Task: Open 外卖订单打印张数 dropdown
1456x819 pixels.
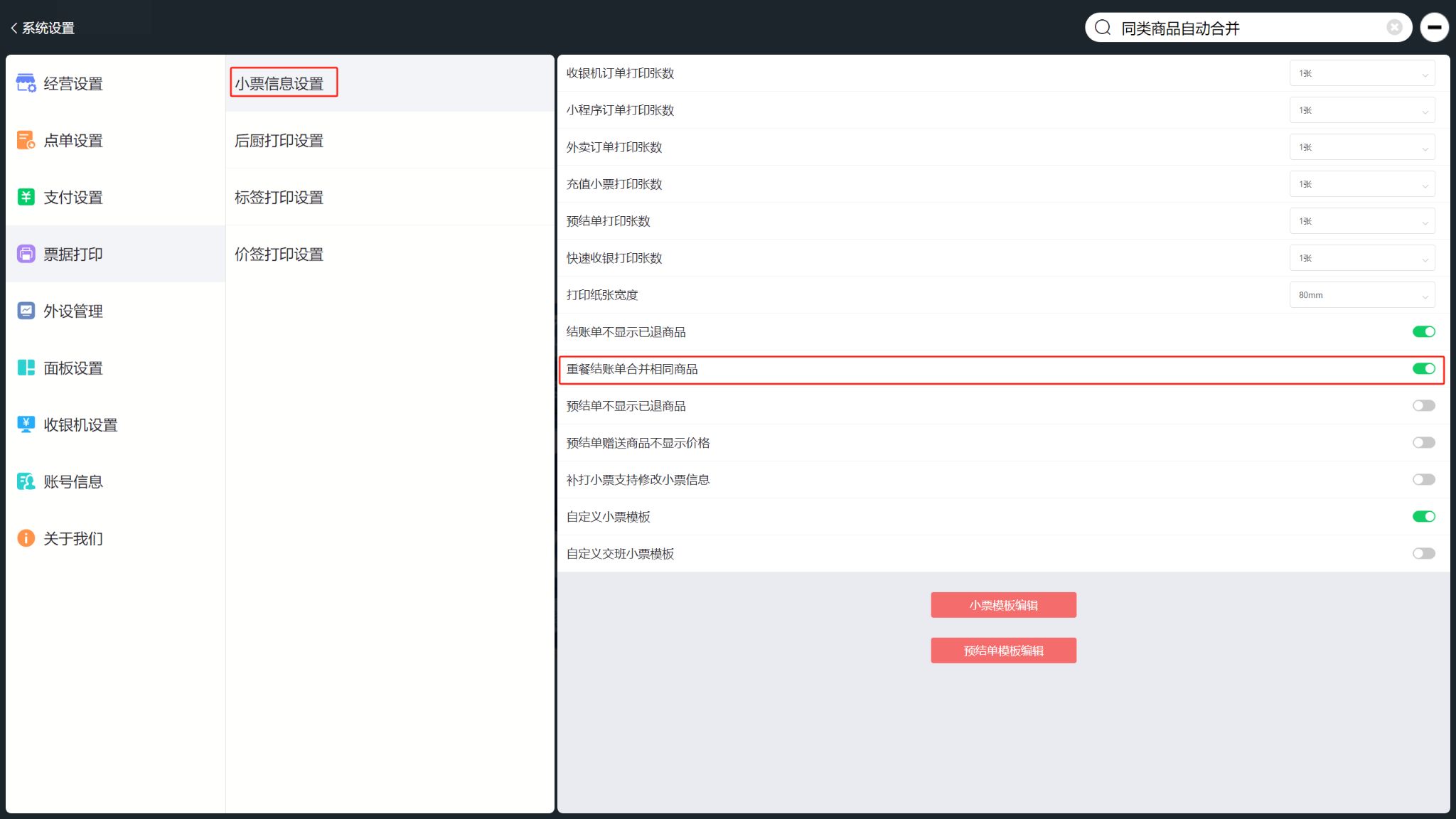Action: click(x=1362, y=147)
